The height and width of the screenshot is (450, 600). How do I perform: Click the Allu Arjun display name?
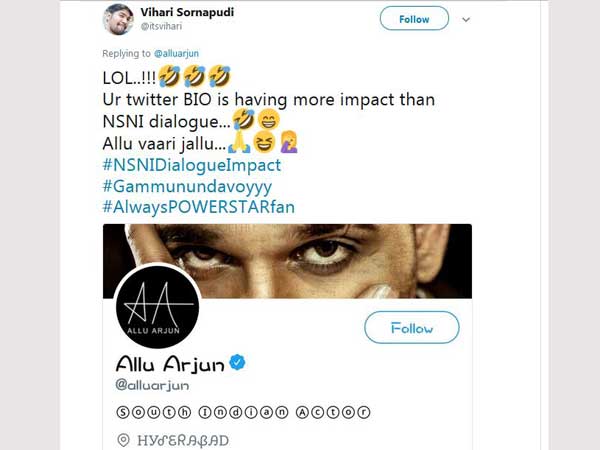pyautogui.click(x=169, y=362)
